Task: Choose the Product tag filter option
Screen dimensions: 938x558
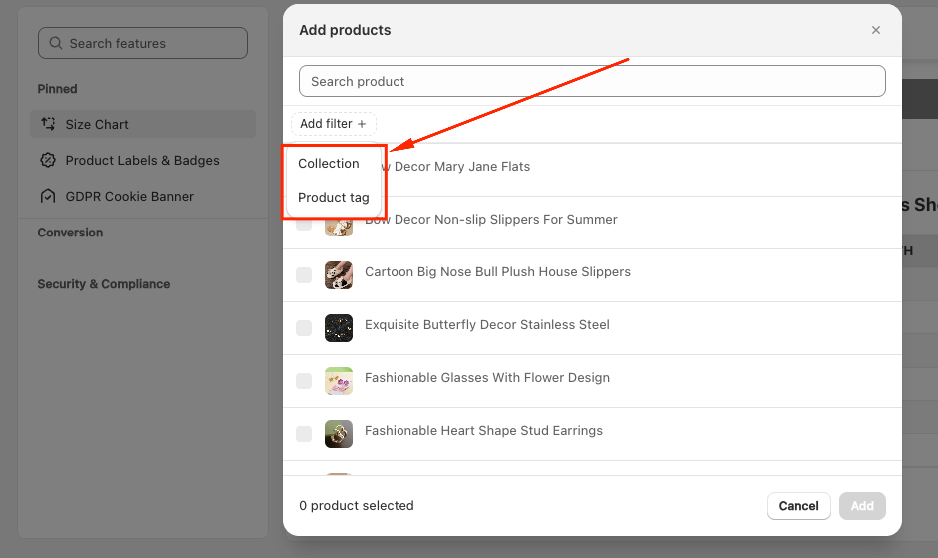Action: click(334, 198)
